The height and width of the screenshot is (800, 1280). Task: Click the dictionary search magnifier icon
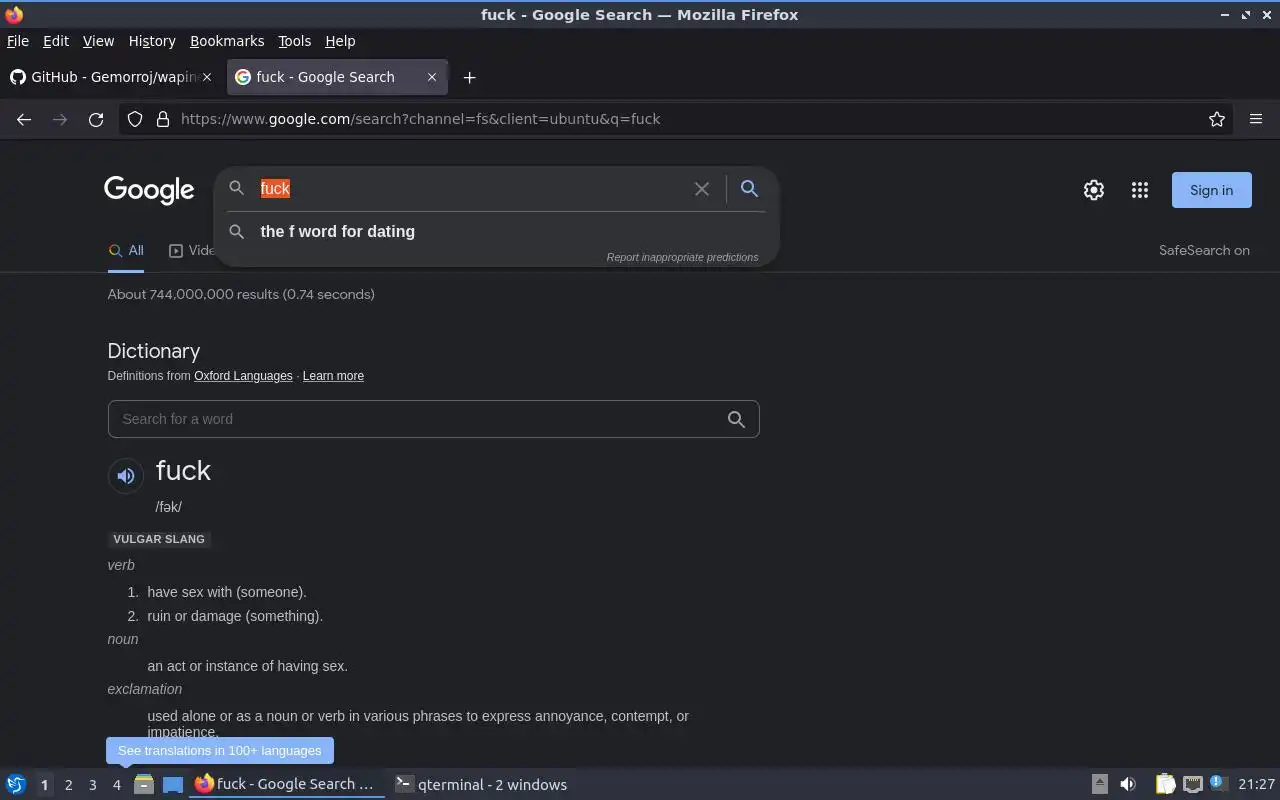click(x=736, y=419)
